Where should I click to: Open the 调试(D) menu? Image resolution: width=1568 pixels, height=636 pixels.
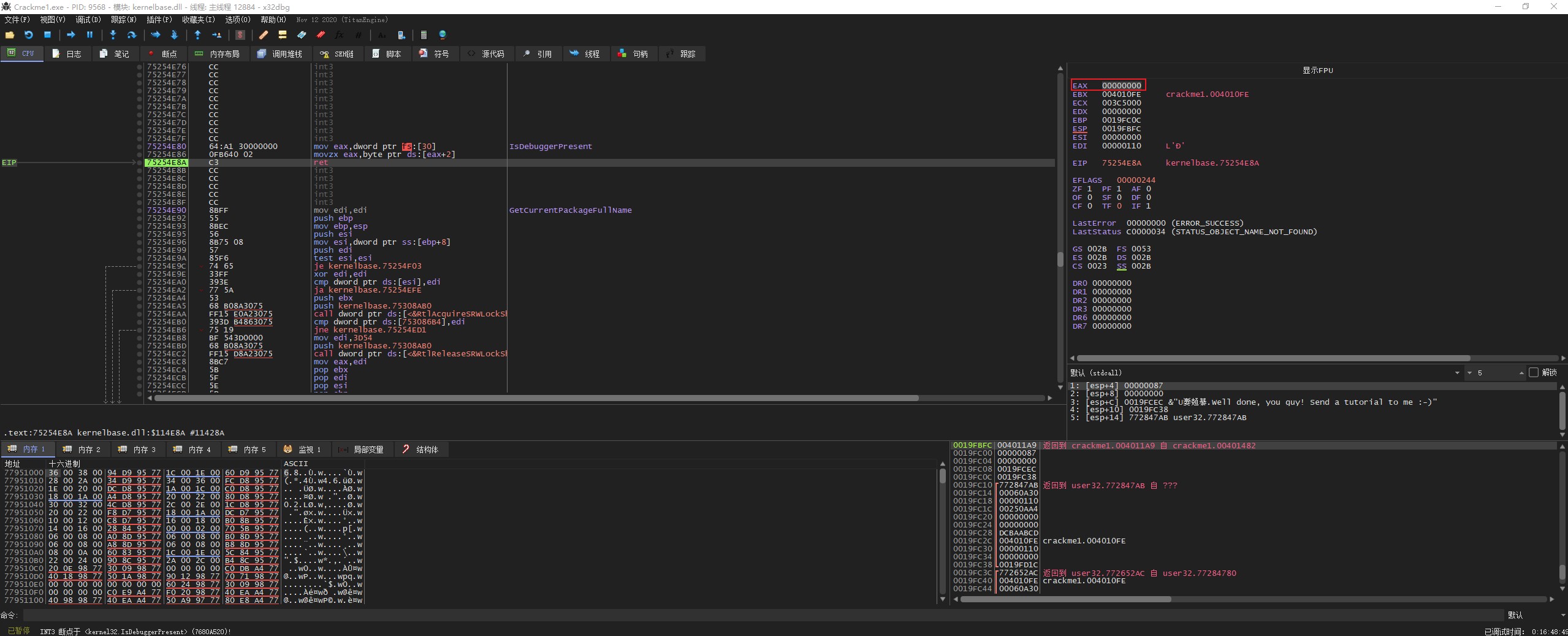(x=88, y=20)
